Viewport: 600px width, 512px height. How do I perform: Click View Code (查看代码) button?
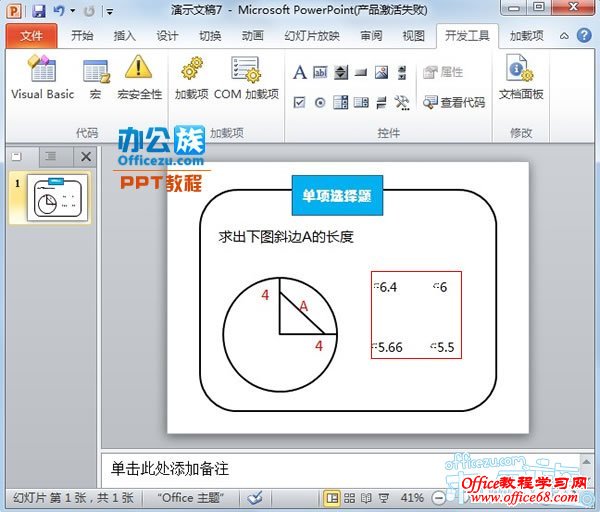point(453,102)
